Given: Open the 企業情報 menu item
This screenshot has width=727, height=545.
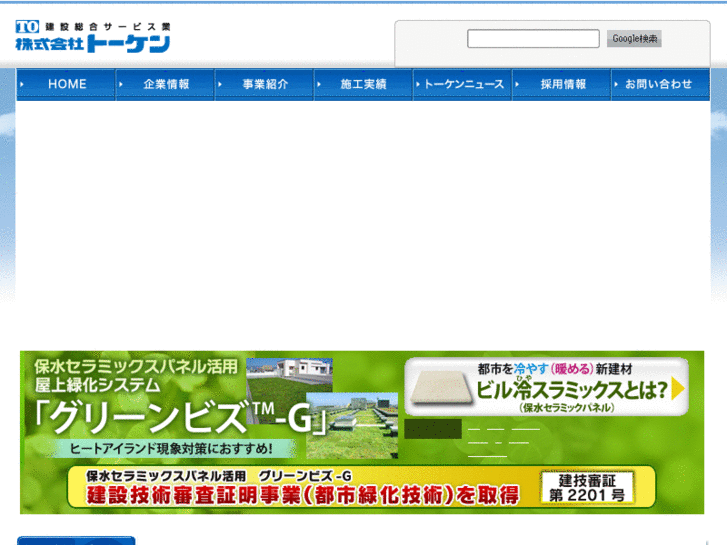Looking at the screenshot, I should [x=166, y=84].
